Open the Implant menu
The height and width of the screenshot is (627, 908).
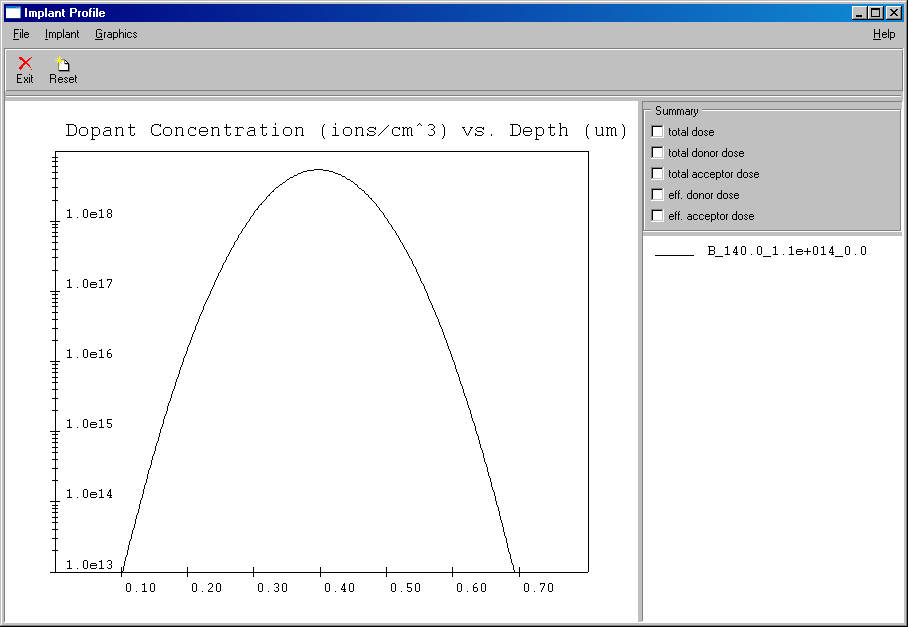[x=62, y=34]
